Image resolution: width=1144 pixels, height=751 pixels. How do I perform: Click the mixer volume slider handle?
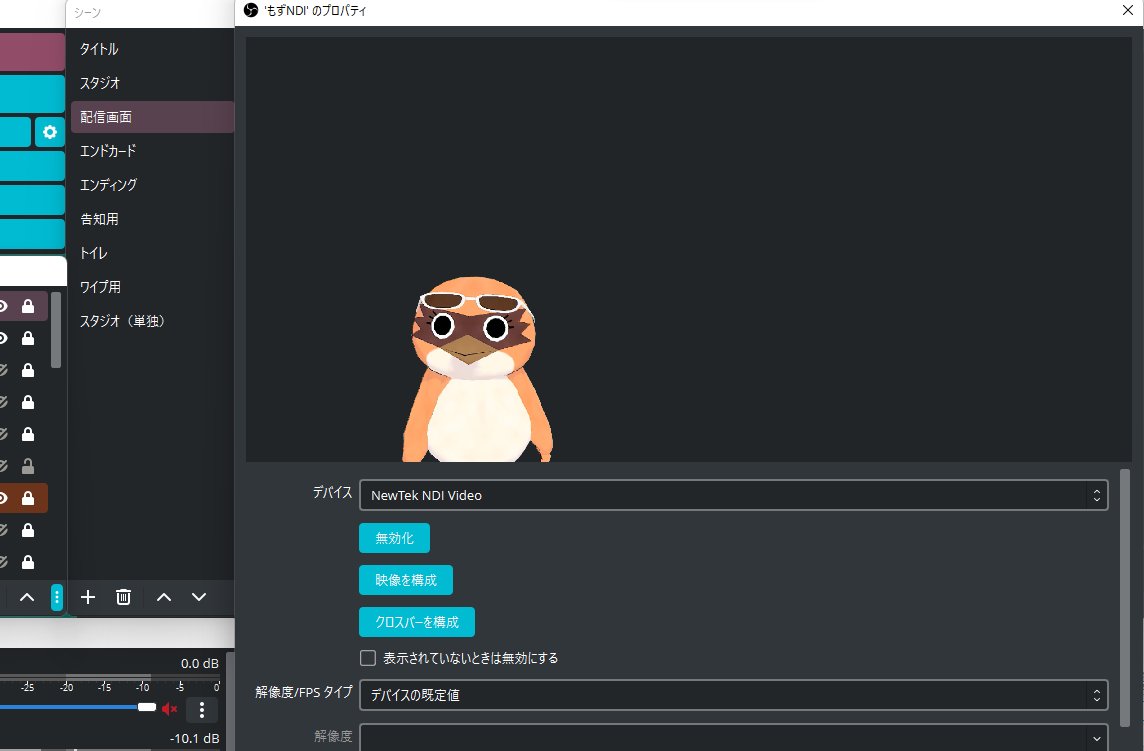click(x=147, y=706)
